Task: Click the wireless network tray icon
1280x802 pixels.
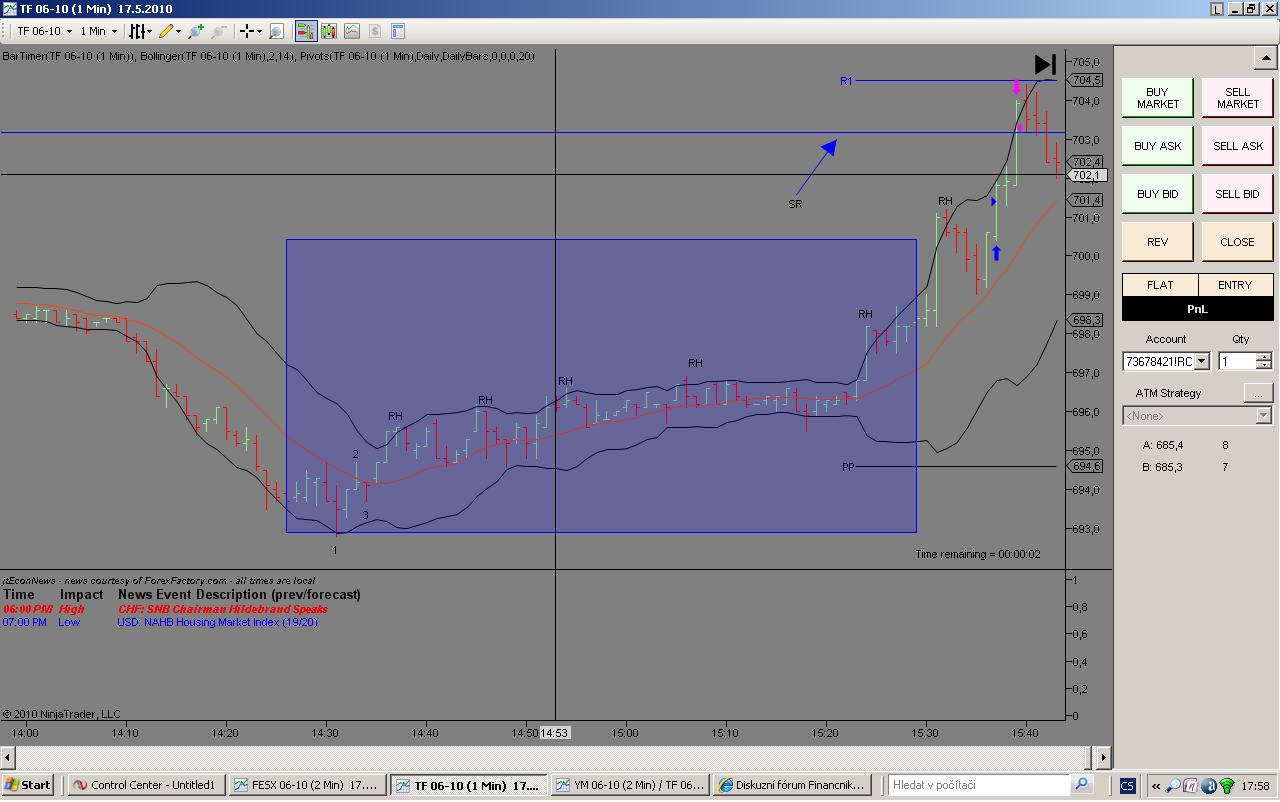Action: [1227, 785]
